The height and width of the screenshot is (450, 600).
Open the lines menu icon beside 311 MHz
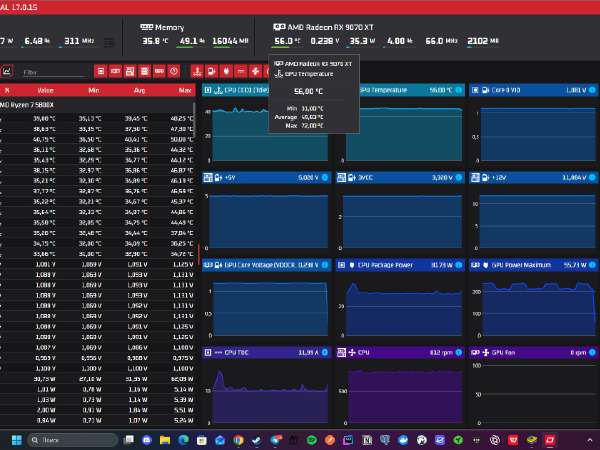pos(109,42)
